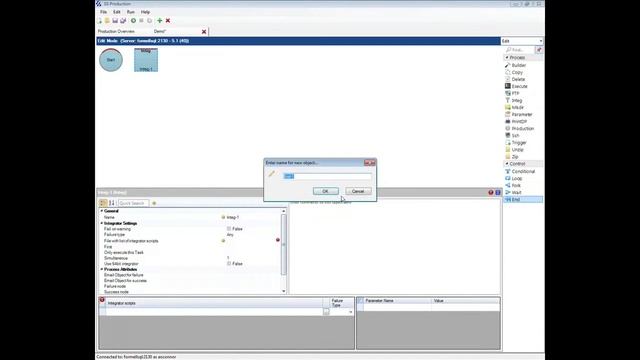Image resolution: width=640 pixels, height=360 pixels.
Task: Switch to the Demo tab
Action: pos(160,31)
